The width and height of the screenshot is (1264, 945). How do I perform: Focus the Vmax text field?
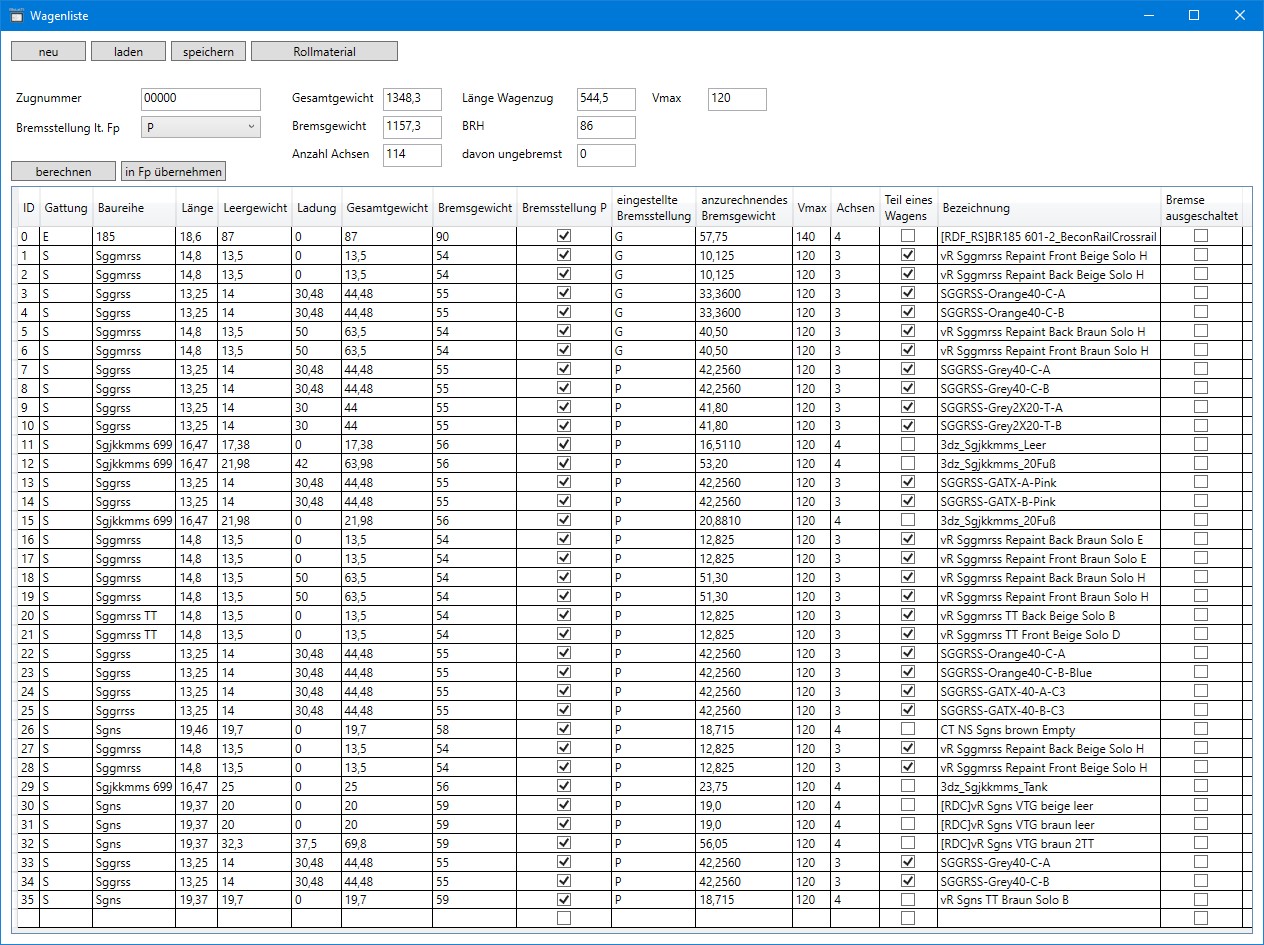736,99
